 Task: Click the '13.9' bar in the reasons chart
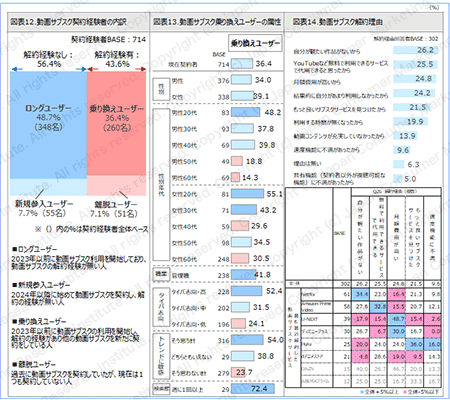(x=405, y=136)
